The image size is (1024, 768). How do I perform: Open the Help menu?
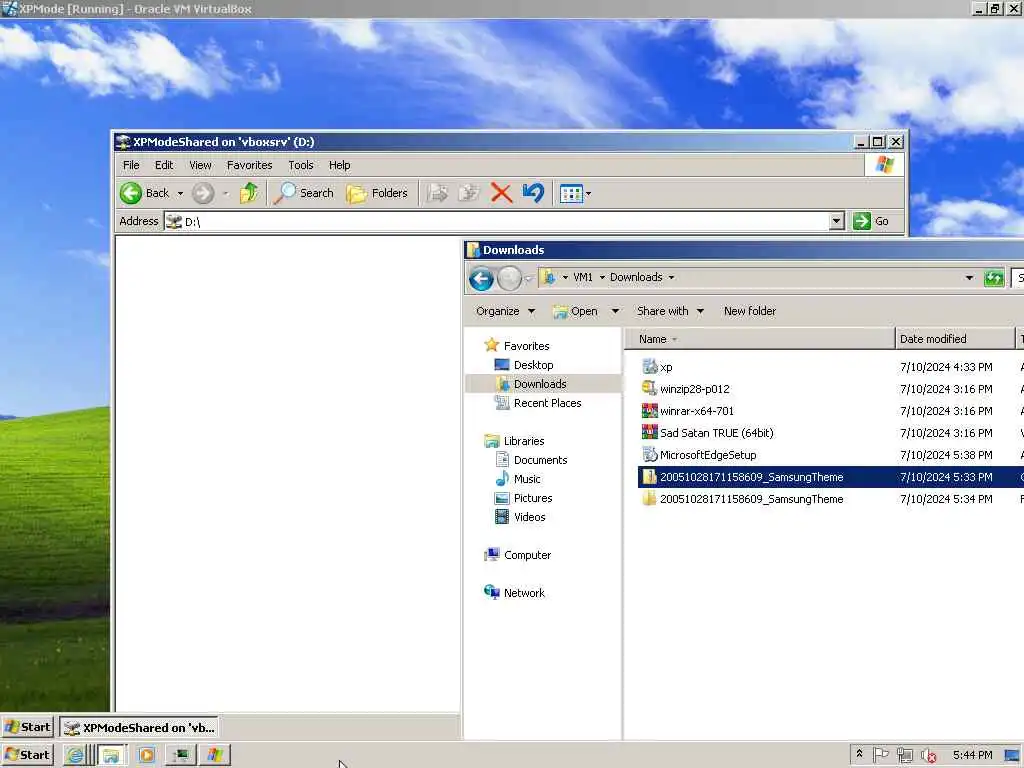[340, 165]
